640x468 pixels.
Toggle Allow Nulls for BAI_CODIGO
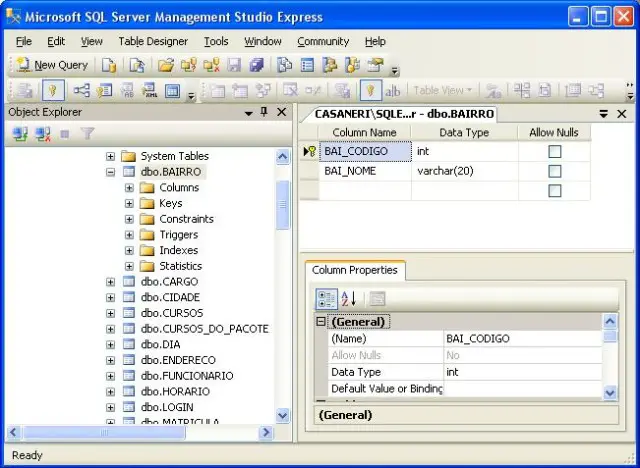554,152
